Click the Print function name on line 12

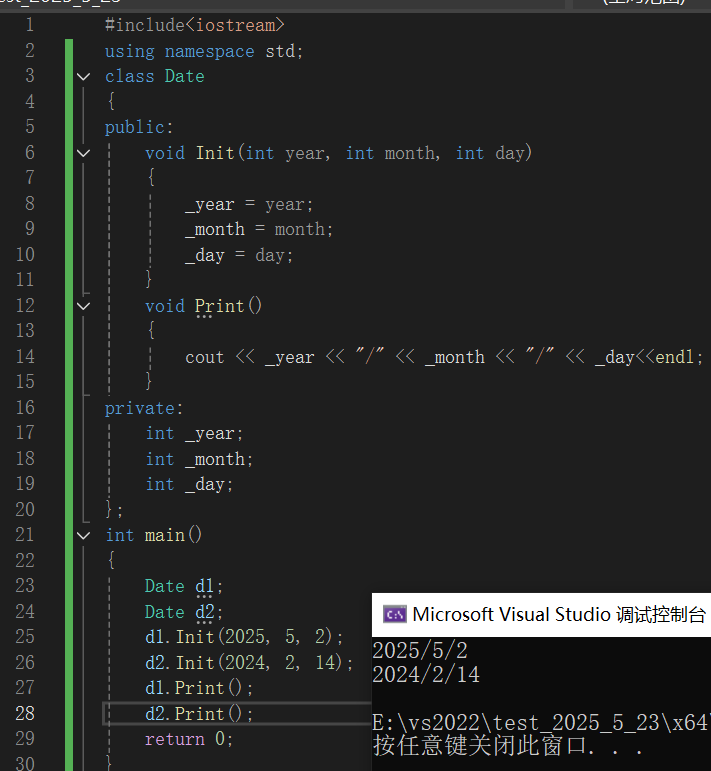219,306
